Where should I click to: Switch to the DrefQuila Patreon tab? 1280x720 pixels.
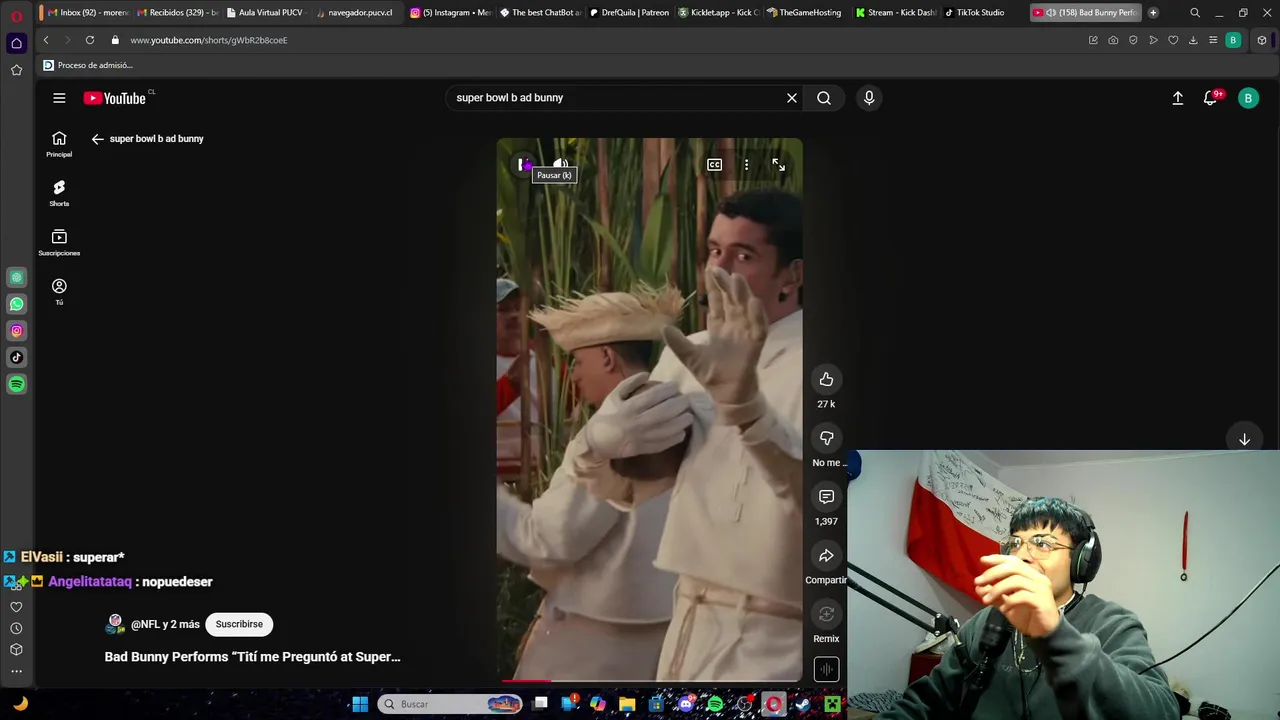coord(629,13)
